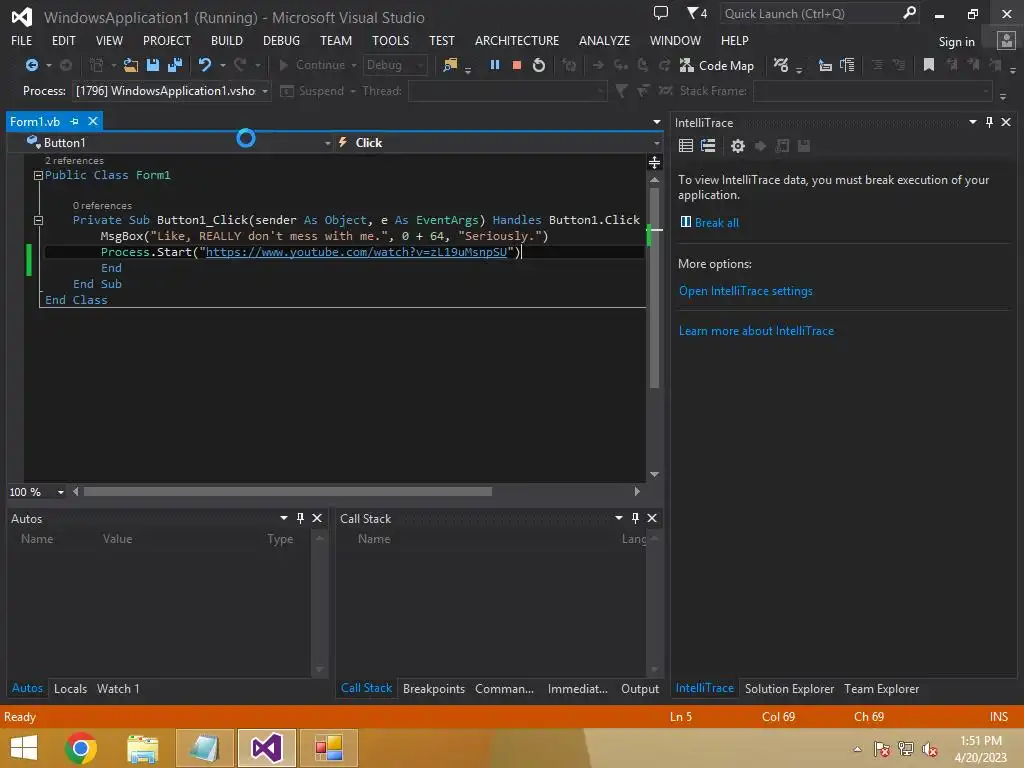1024x768 pixels.
Task: Click the YouTube URL in the code
Action: [356, 252]
